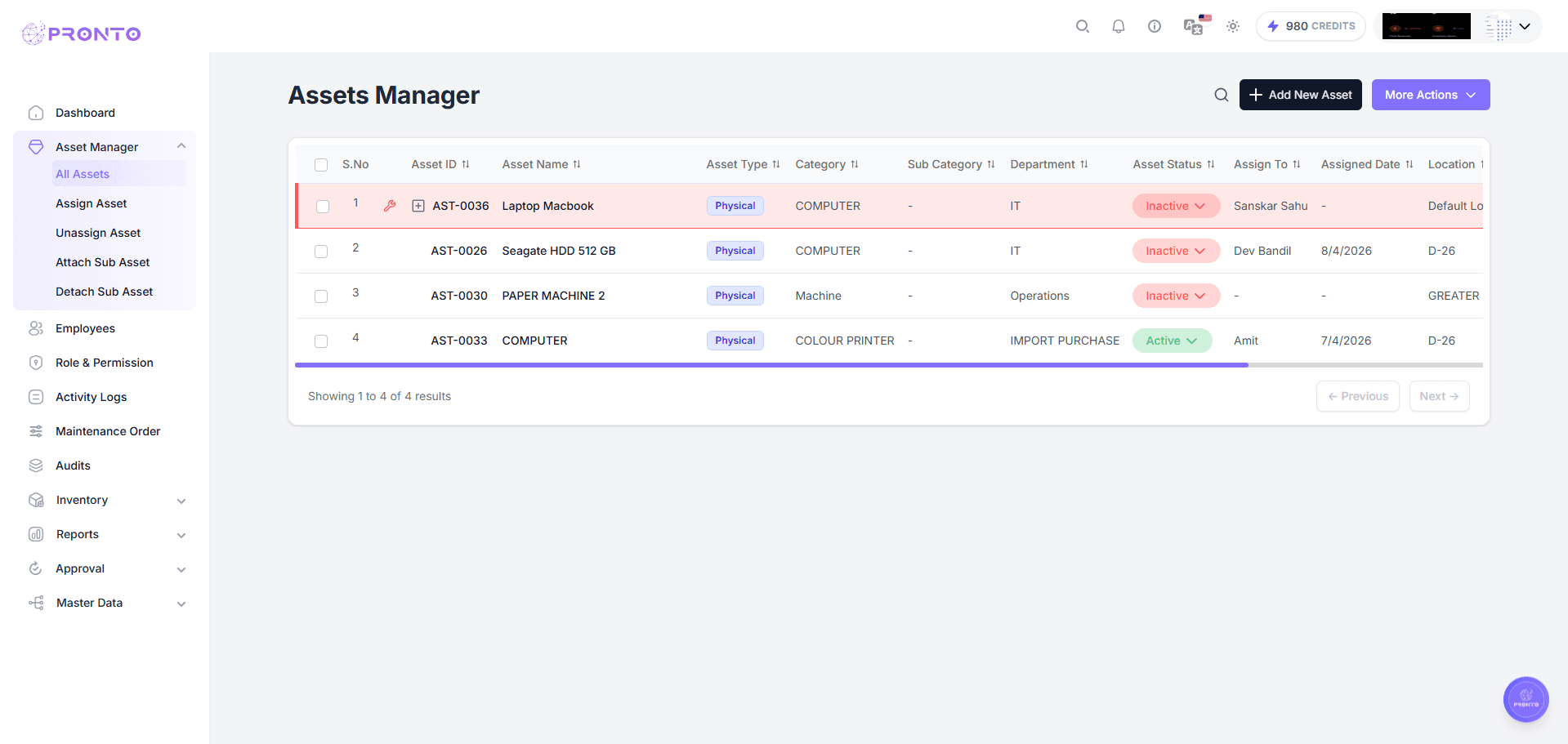Click the maintenance wrench icon on Laptop Macbook row
The height and width of the screenshot is (744, 1568).
pos(390,206)
